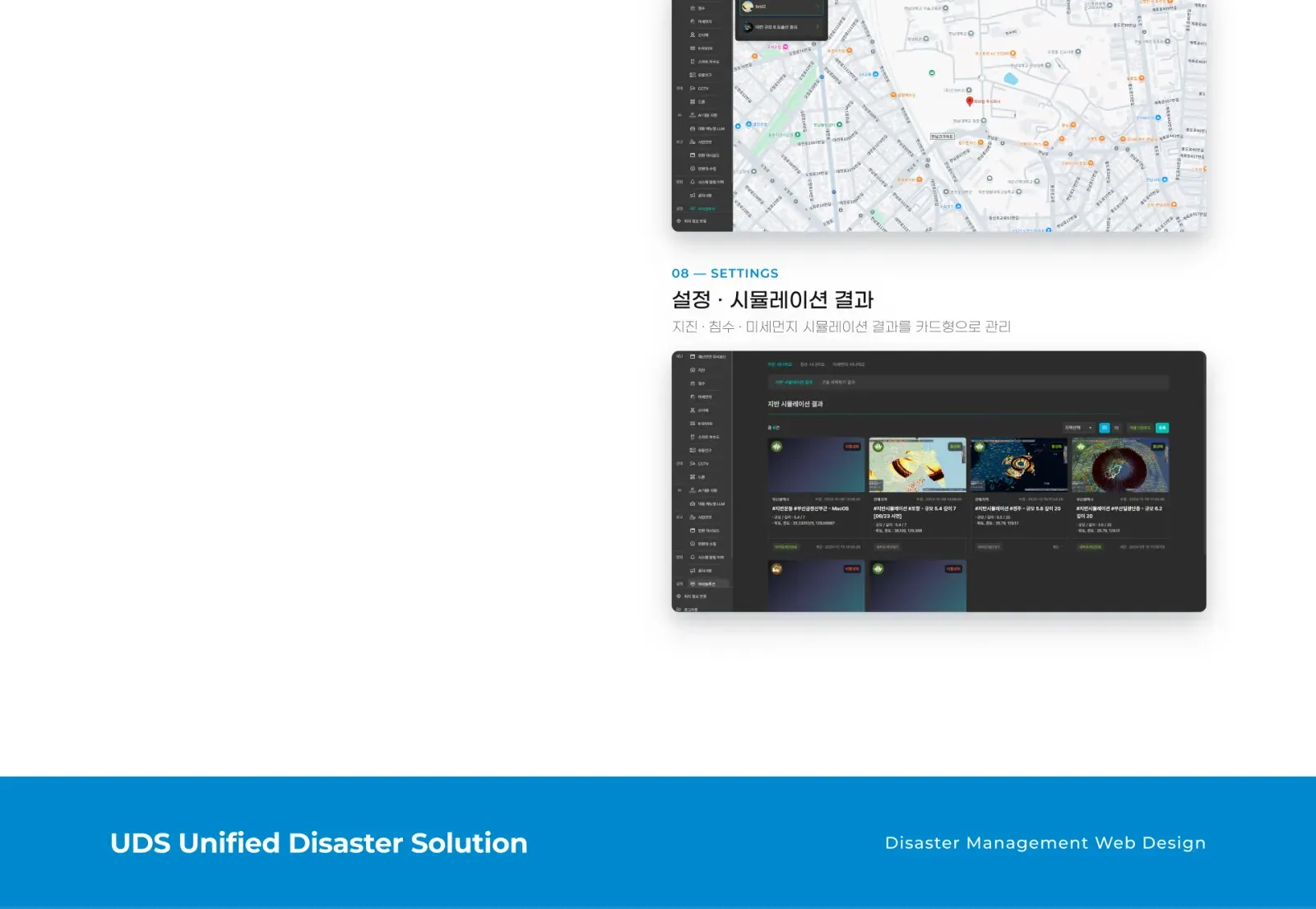Expand the 대전 규모 6 row chevron

818,27
